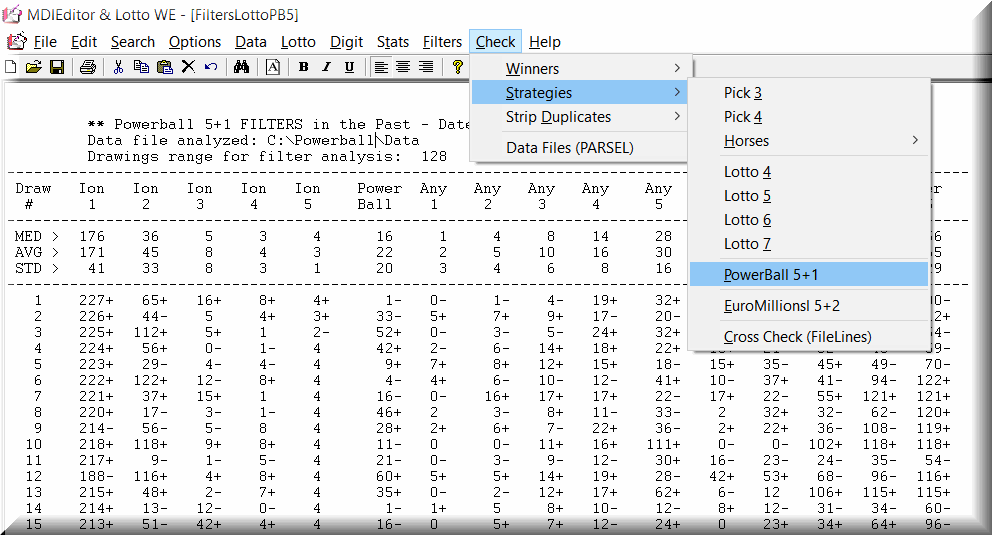Choose PowerBall 5+1 strategy
Viewport: 992px width, 535px height.
click(809, 274)
